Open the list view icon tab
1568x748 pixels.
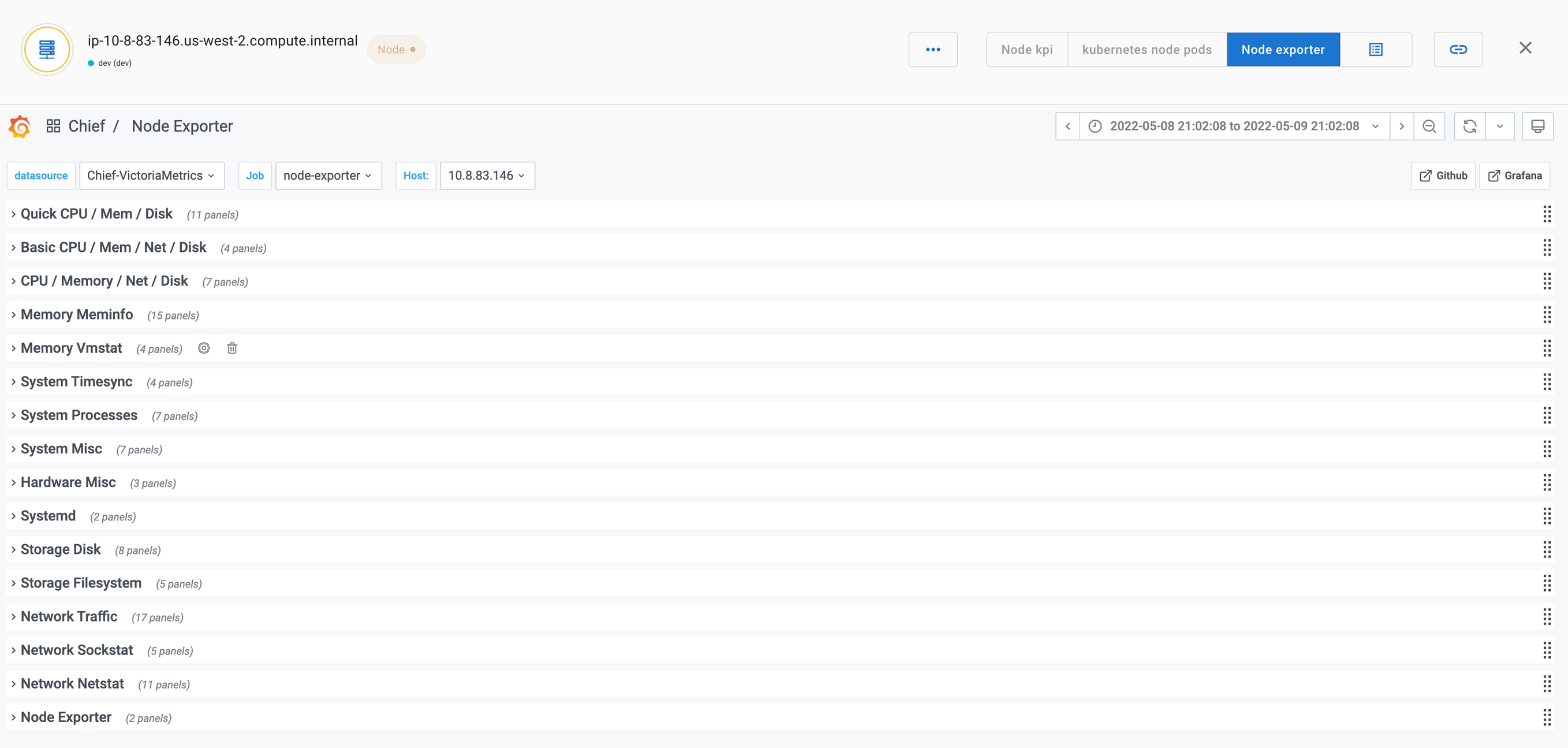(x=1376, y=49)
